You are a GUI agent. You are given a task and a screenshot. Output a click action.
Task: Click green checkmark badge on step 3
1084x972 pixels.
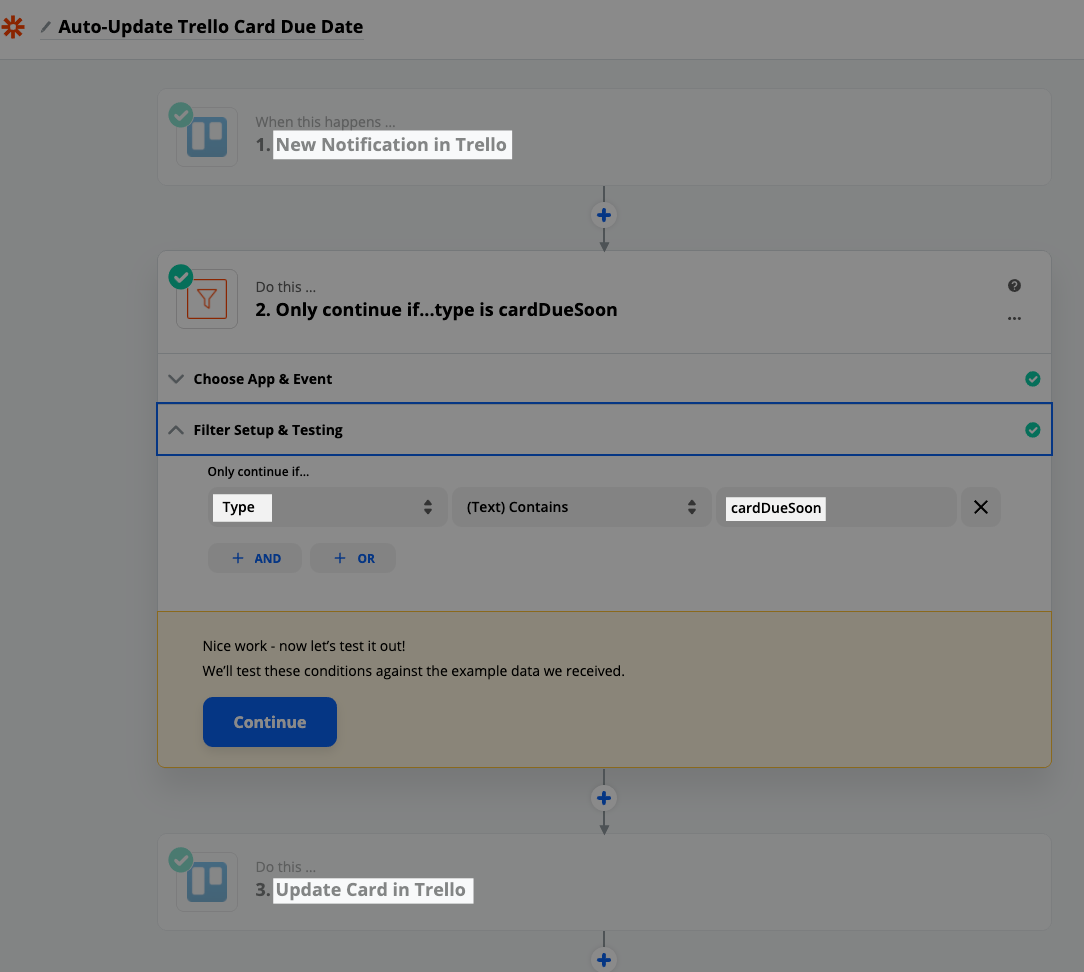coord(181,860)
